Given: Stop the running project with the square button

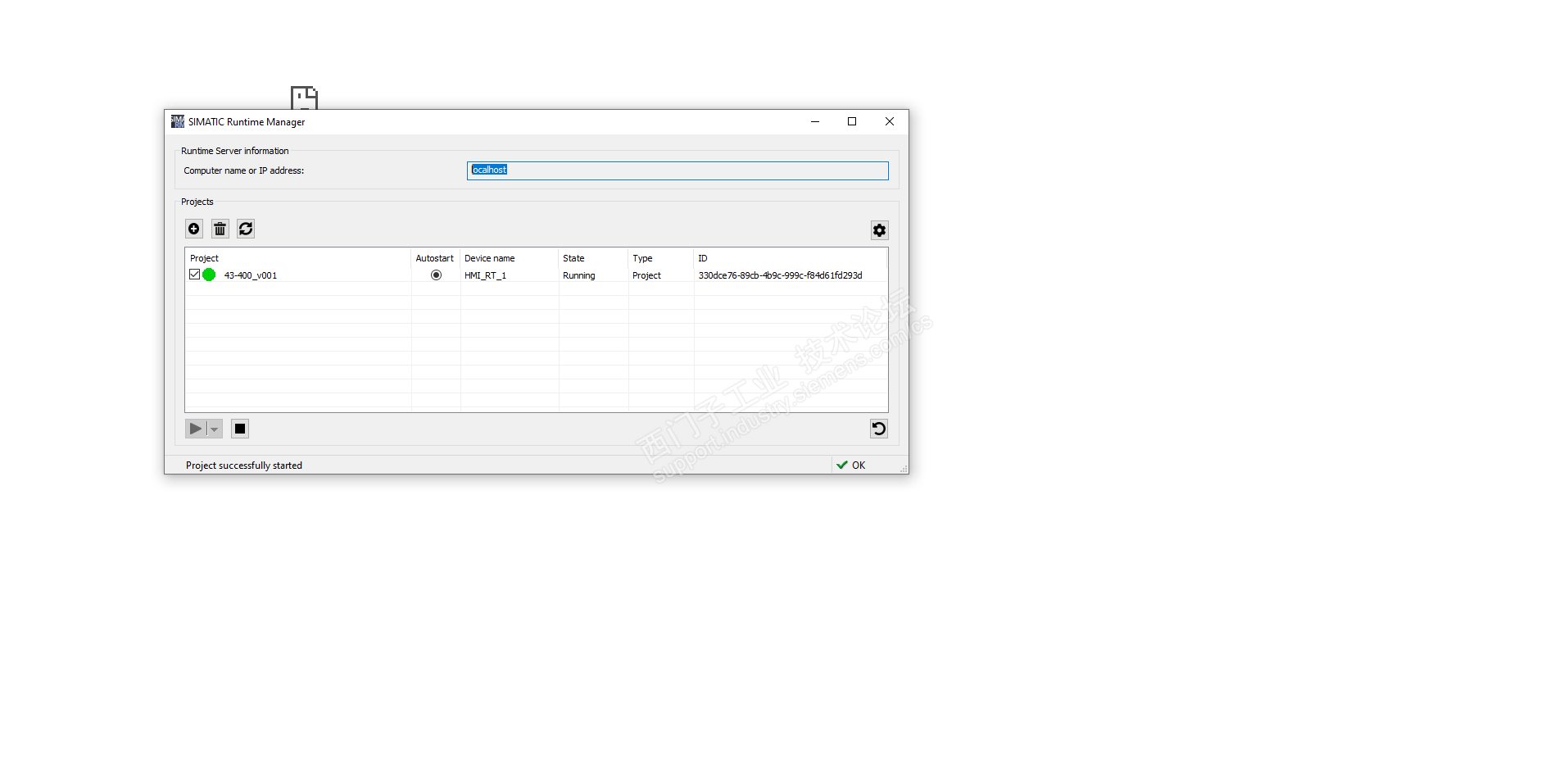Looking at the screenshot, I should 240,429.
